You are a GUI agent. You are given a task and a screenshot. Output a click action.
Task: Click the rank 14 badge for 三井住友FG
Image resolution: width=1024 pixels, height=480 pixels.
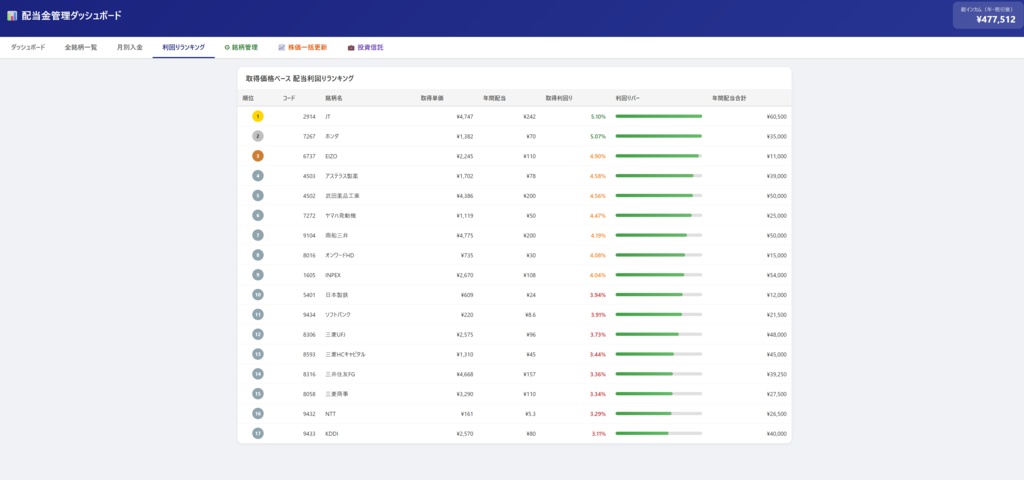point(258,374)
